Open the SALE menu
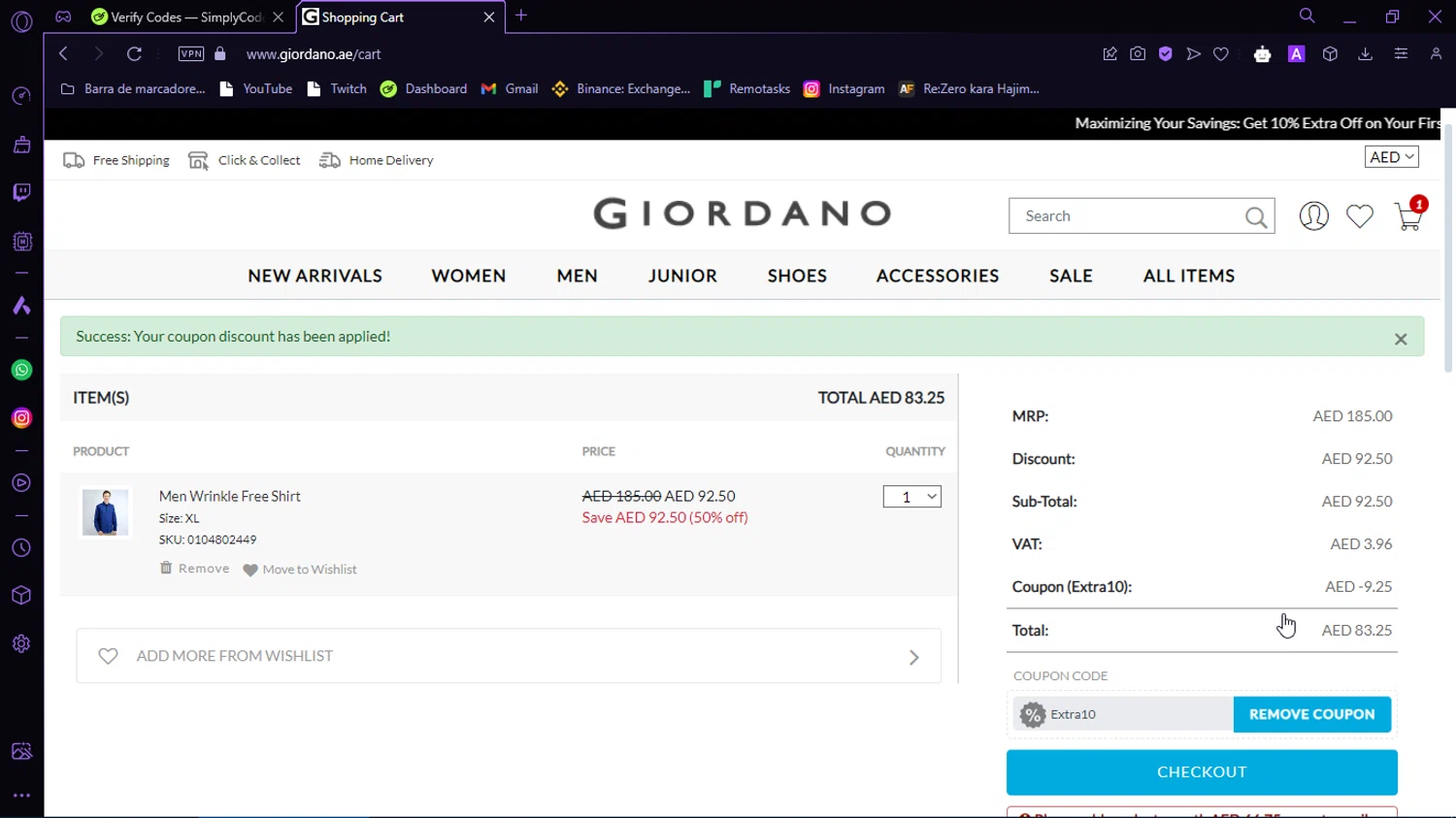 pyautogui.click(x=1071, y=276)
